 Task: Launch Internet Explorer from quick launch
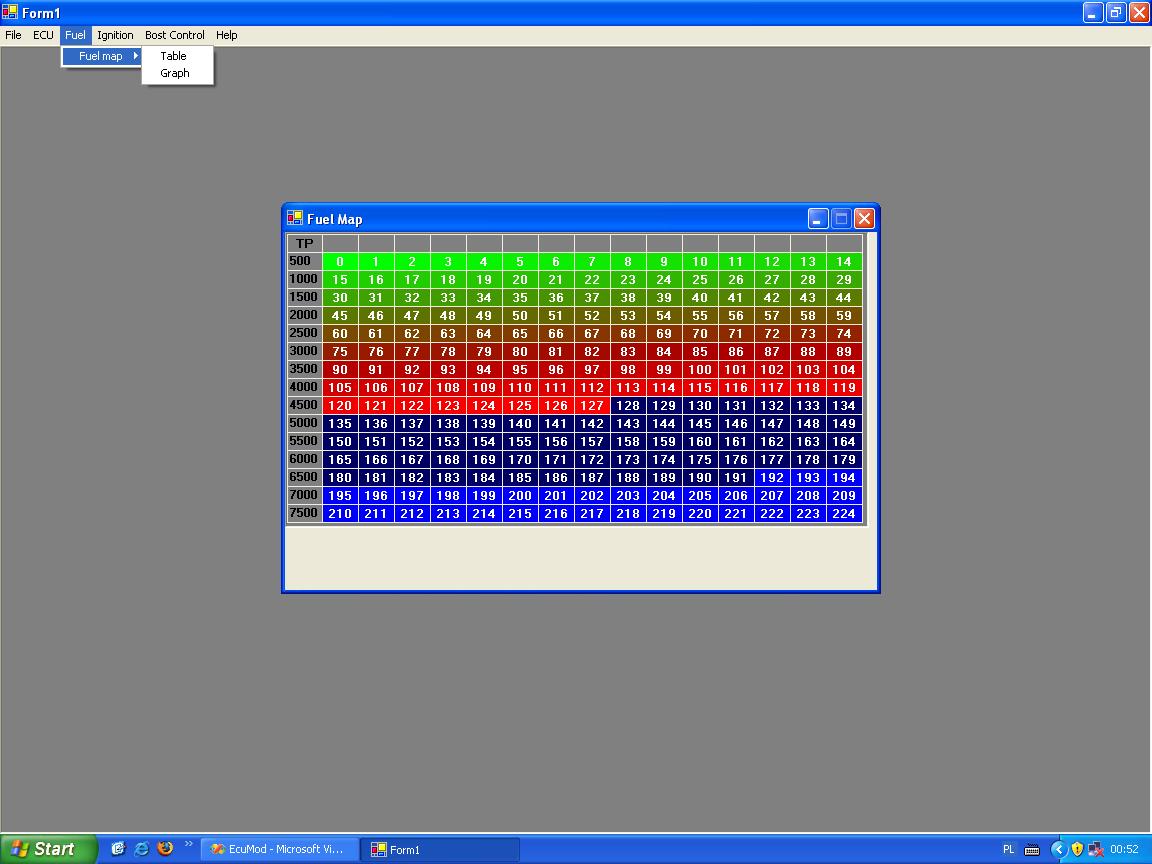pyautogui.click(x=142, y=848)
